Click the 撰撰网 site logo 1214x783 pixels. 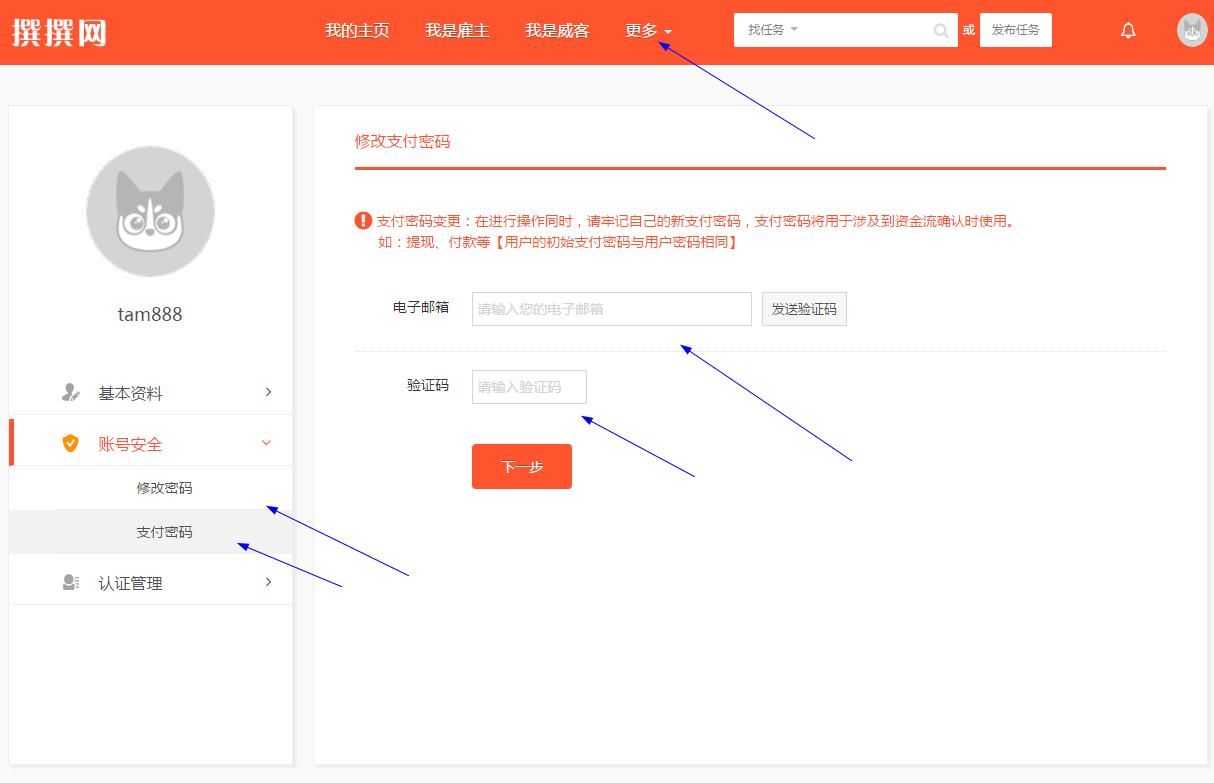pos(60,31)
